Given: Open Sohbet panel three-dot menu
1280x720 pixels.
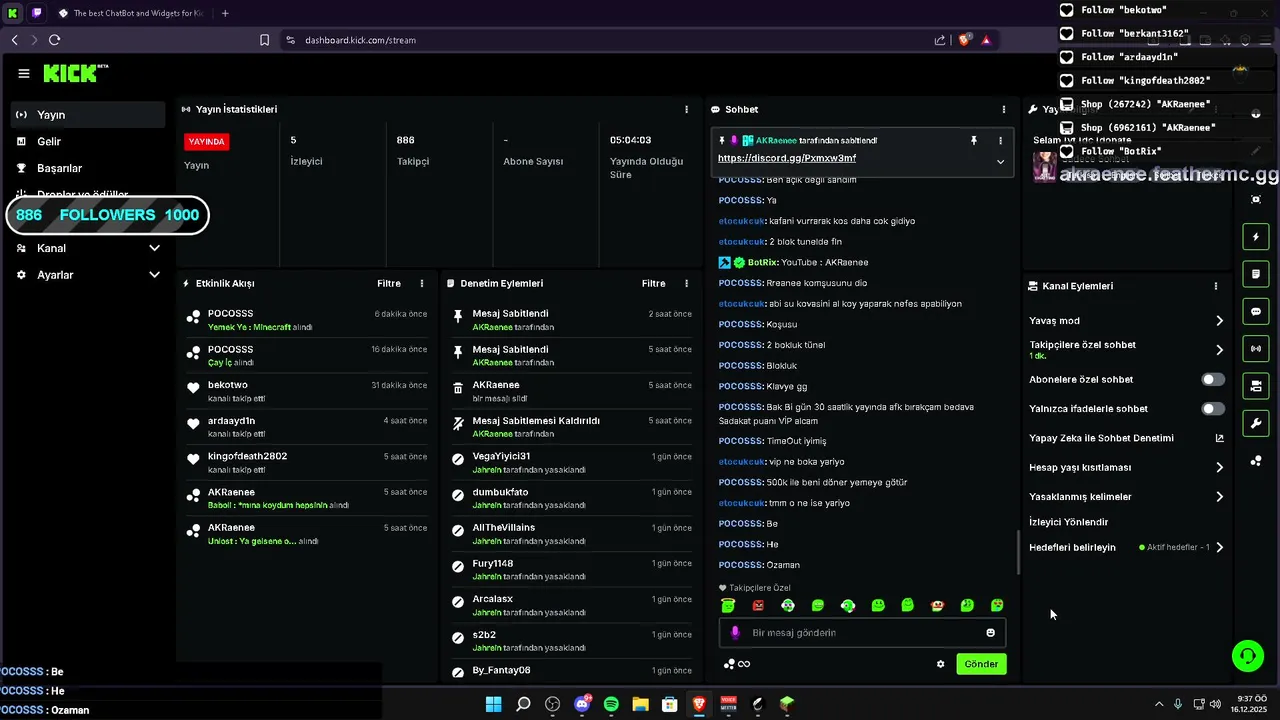Looking at the screenshot, I should [x=1004, y=109].
